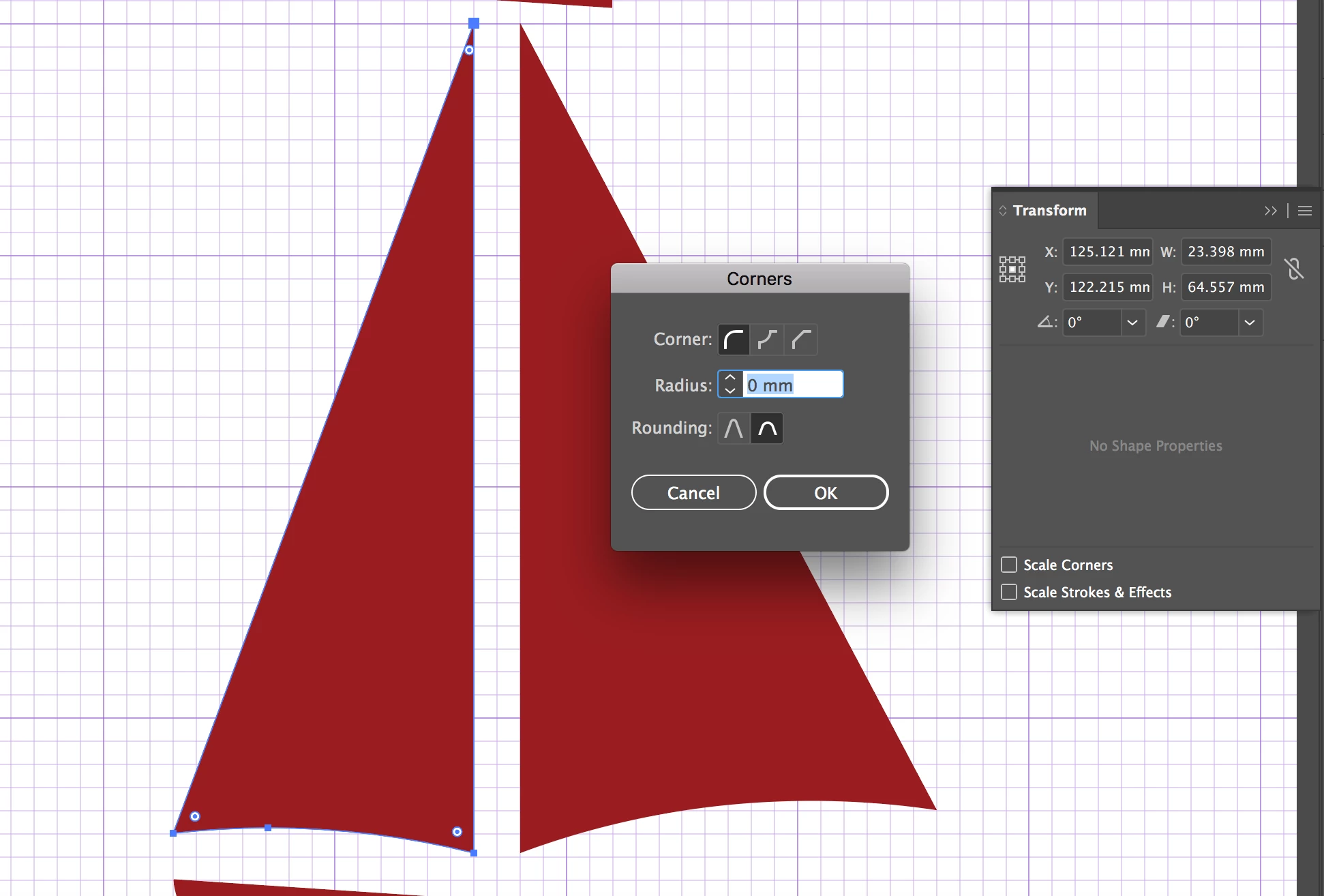Click the reference point locator grid
The image size is (1324, 896).
(x=1012, y=269)
